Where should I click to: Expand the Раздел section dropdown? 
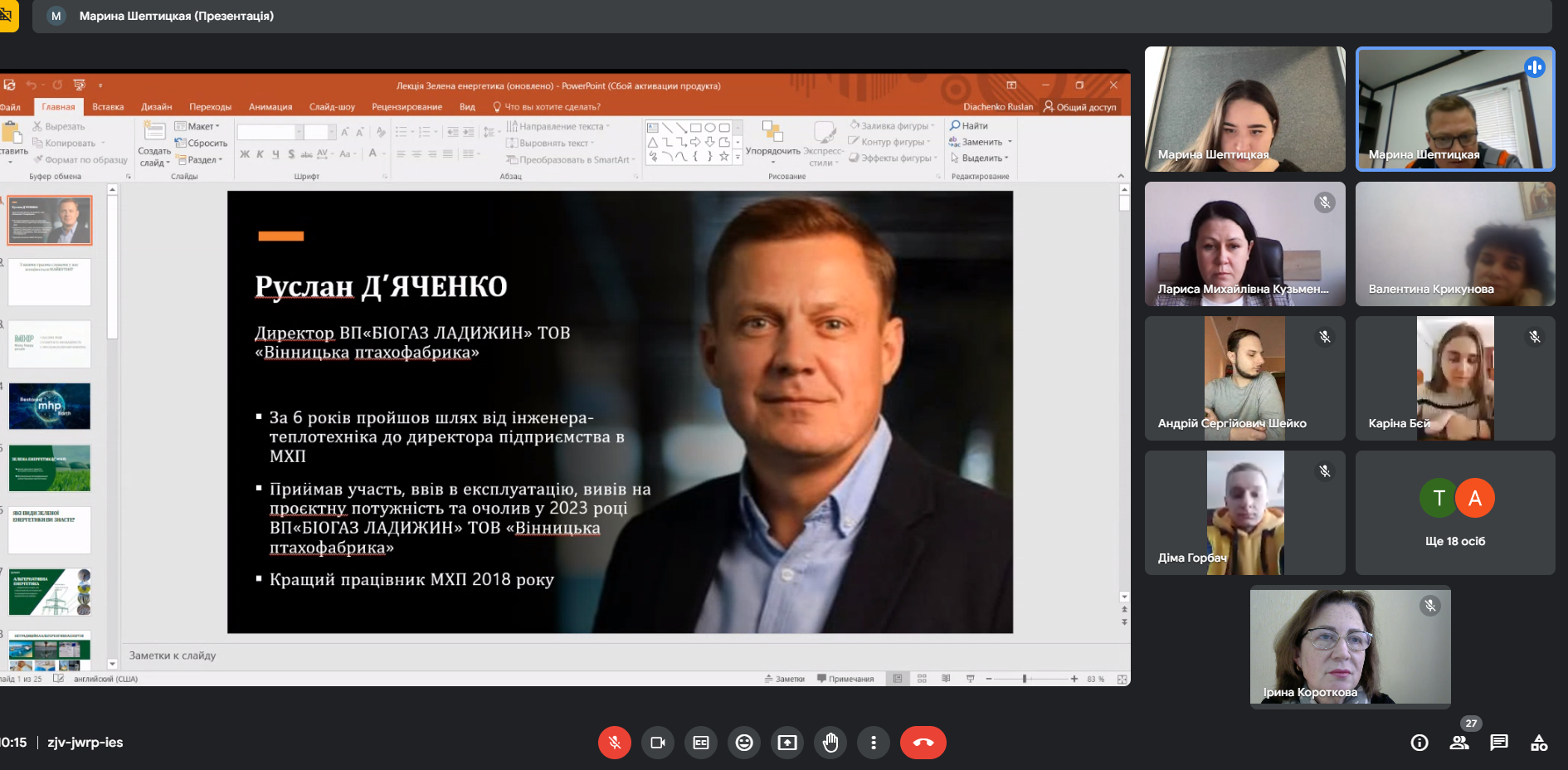[x=199, y=159]
